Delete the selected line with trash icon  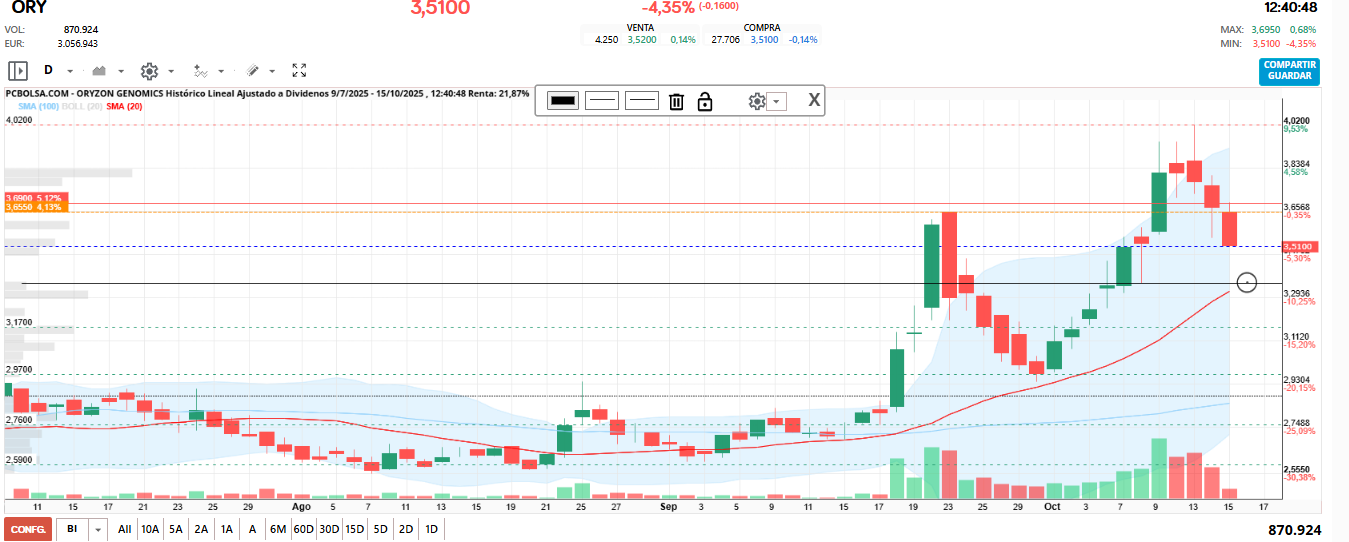click(x=676, y=101)
